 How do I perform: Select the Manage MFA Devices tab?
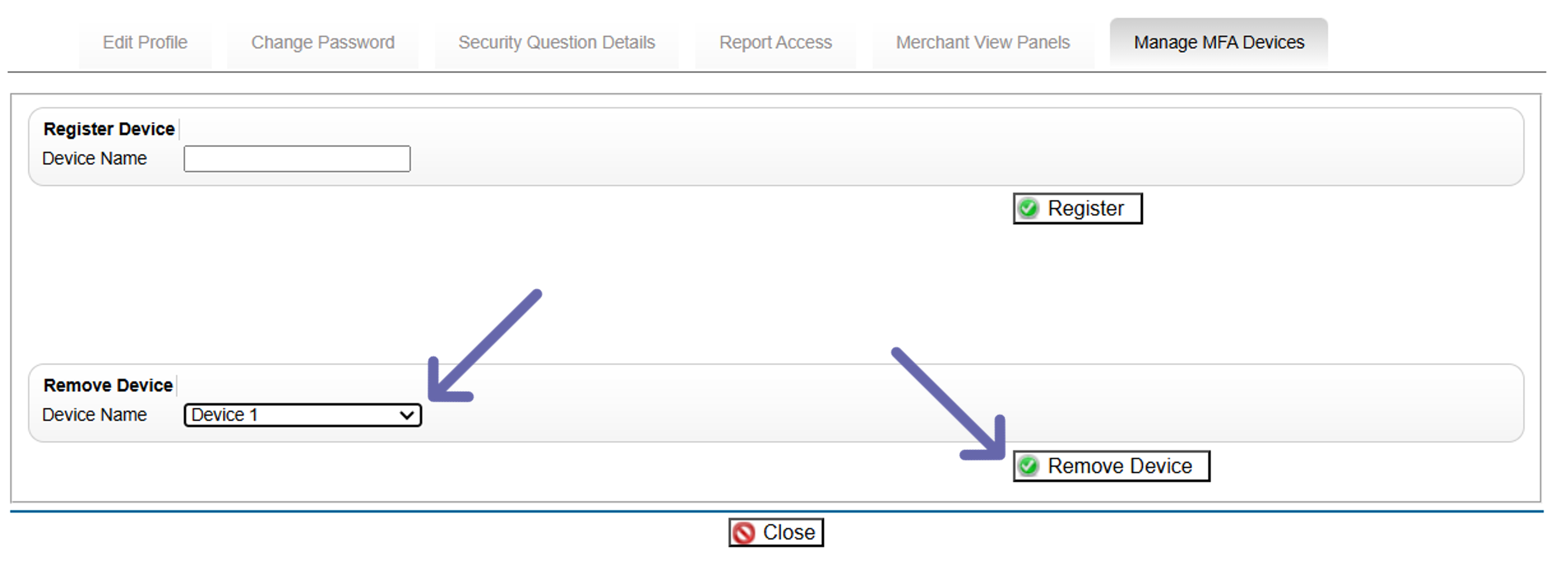tap(1219, 43)
